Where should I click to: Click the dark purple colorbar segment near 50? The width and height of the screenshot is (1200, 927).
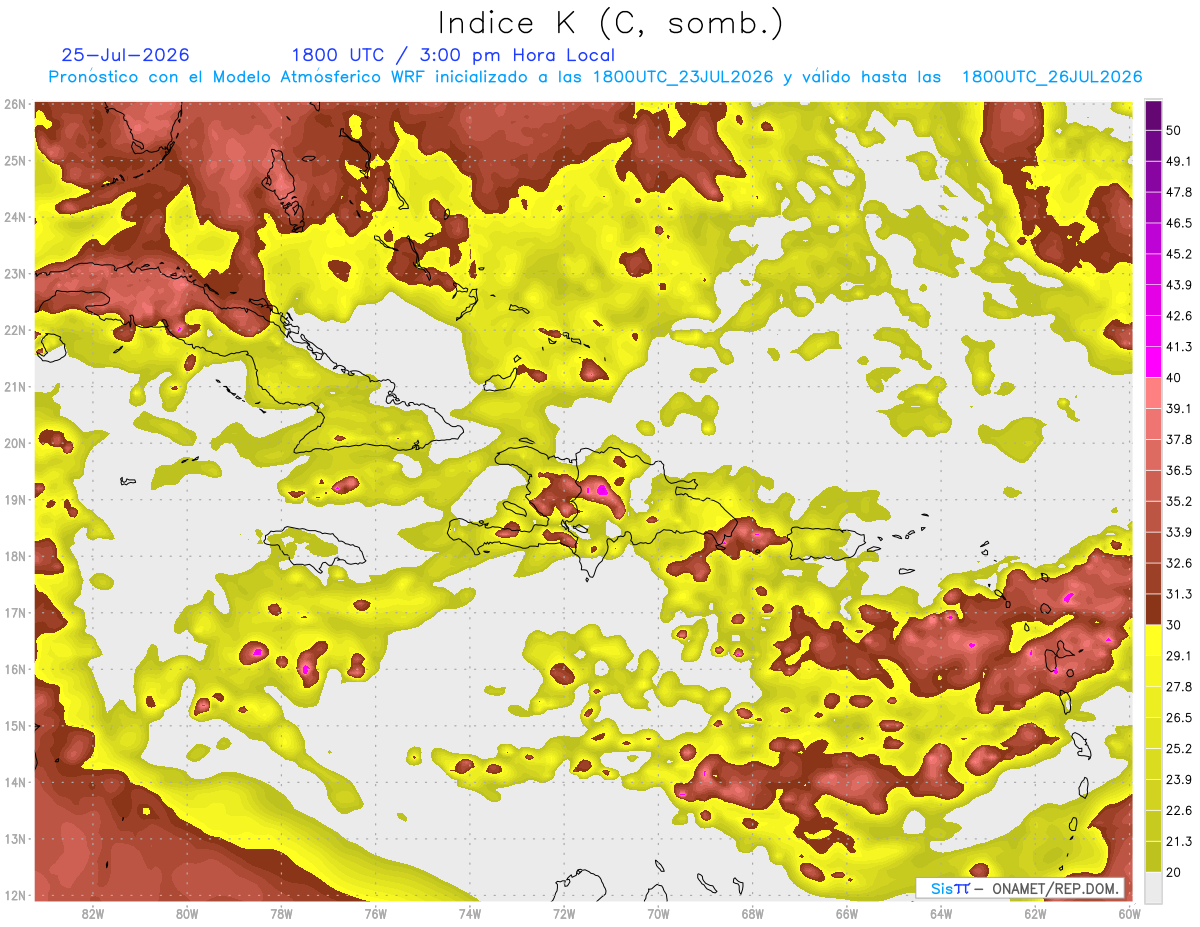(x=1153, y=114)
